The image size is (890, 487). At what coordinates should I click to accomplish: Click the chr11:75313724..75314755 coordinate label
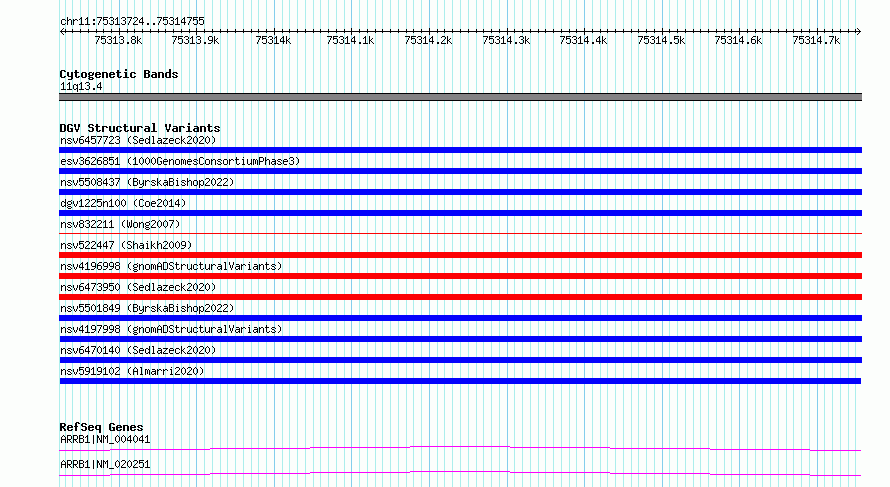pos(132,22)
